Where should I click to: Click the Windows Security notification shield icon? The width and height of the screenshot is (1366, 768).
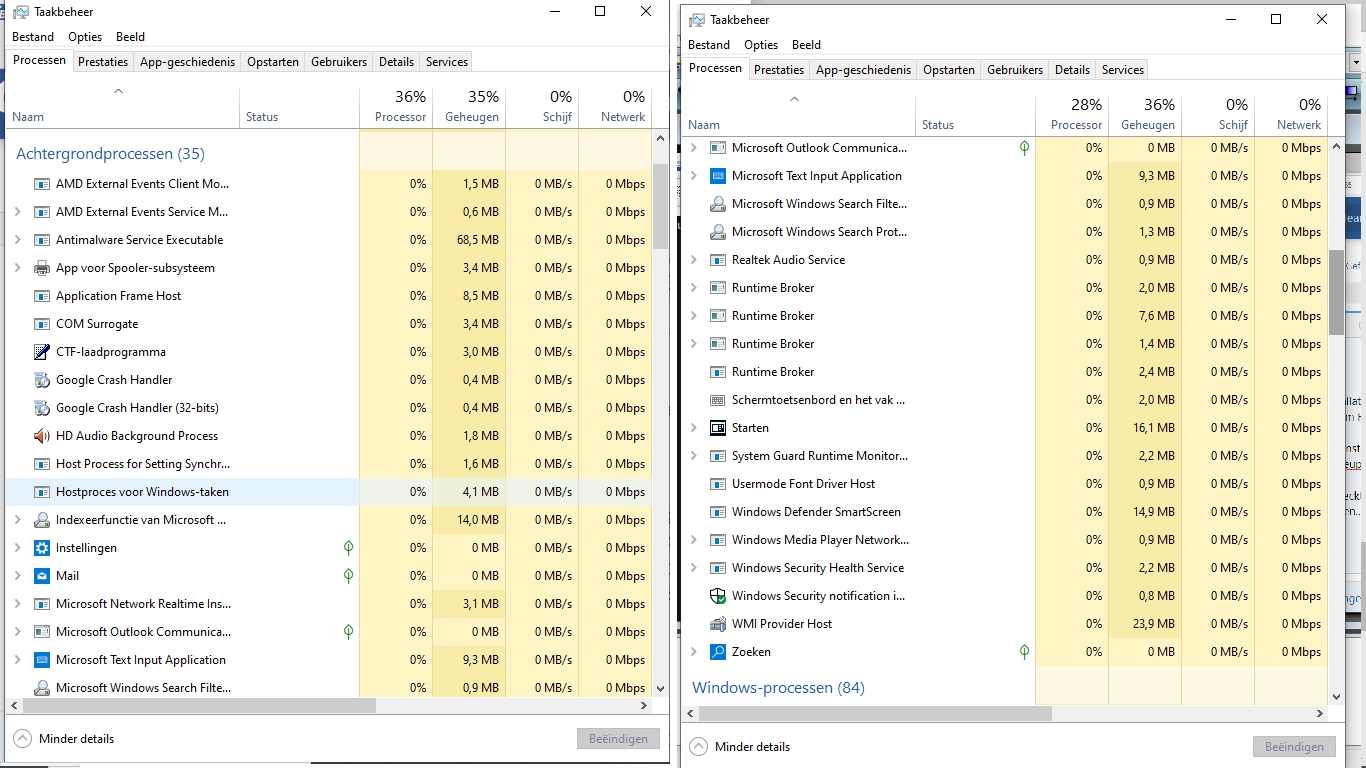pyautogui.click(x=718, y=596)
